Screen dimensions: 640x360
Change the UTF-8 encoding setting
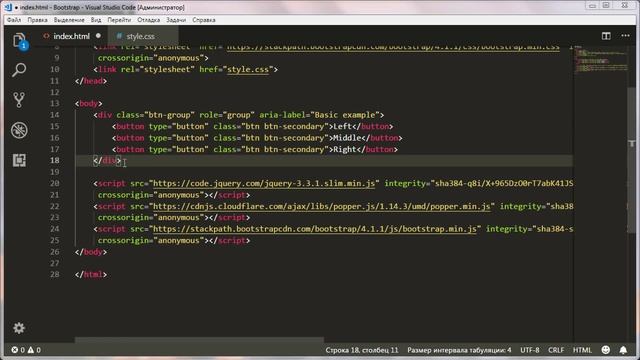tap(529, 350)
